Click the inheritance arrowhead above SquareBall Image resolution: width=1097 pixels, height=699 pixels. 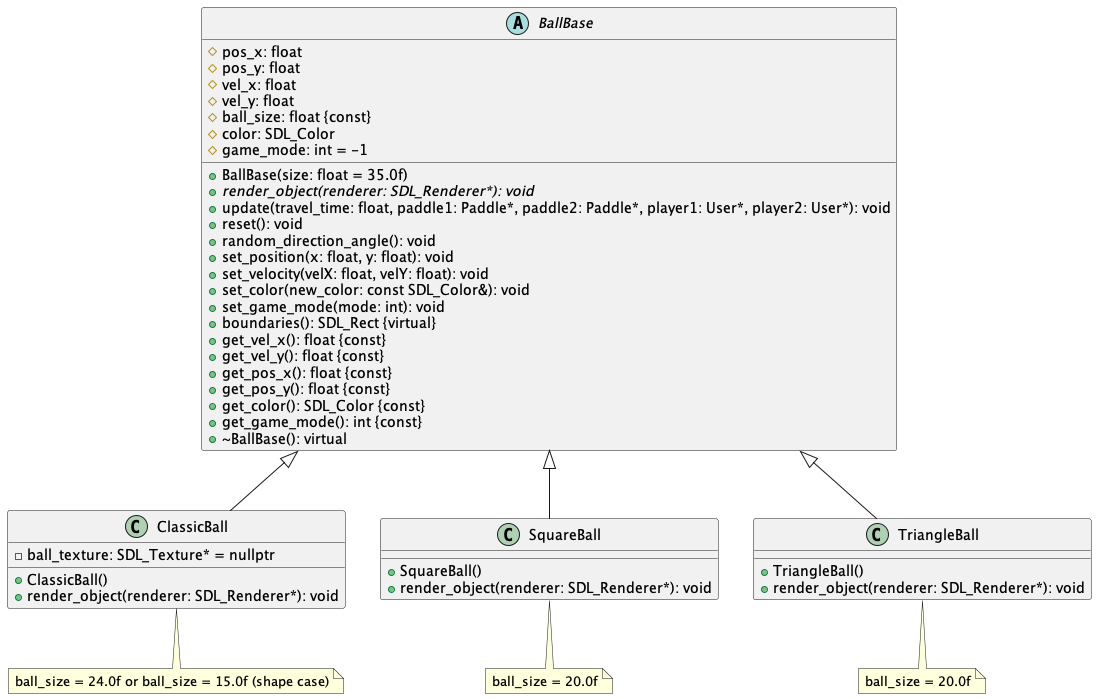point(549,460)
